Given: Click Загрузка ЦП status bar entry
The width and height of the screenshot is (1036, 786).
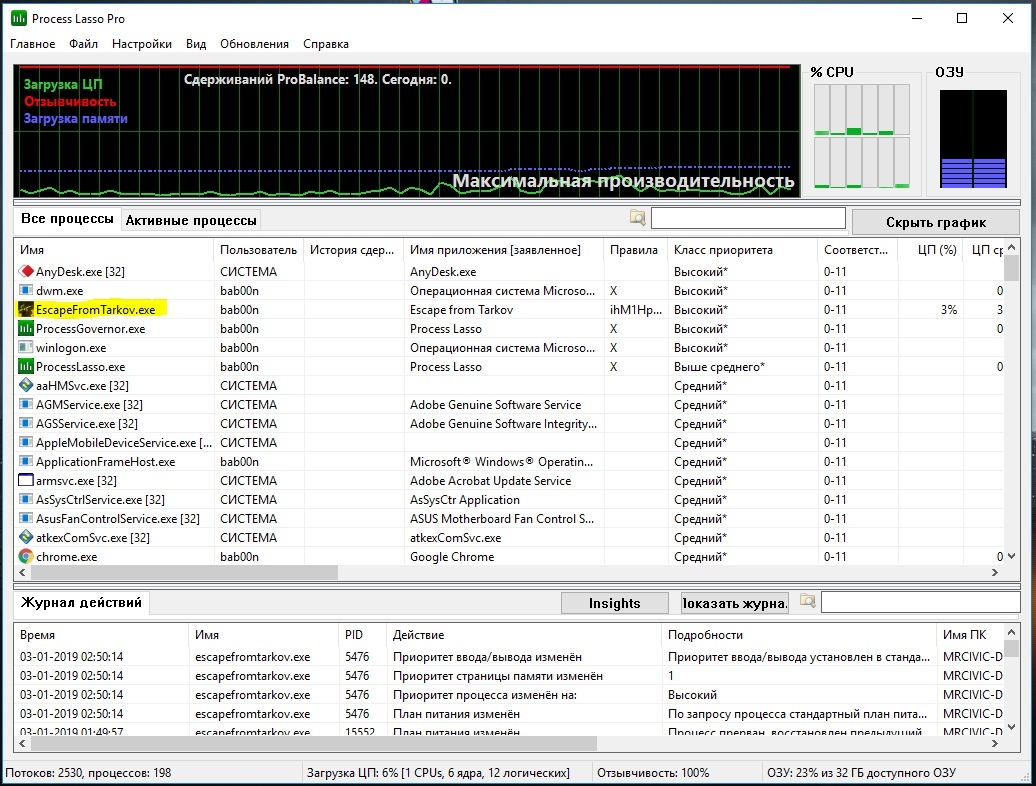Looking at the screenshot, I should click(438, 773).
